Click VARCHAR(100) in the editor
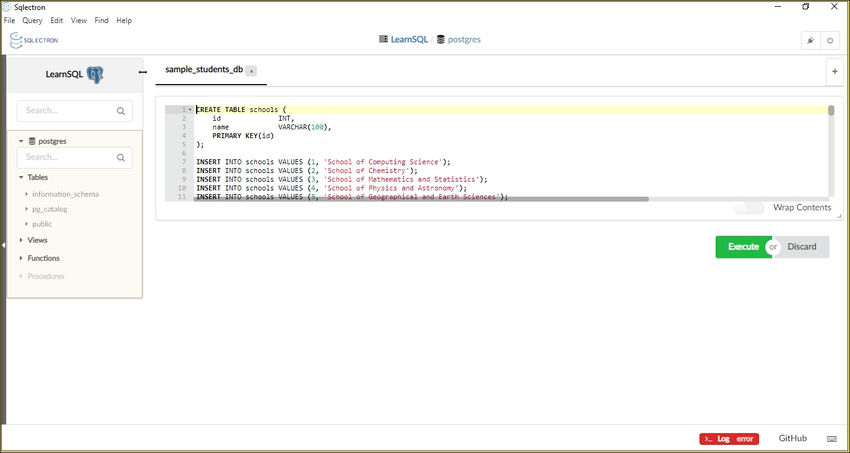The width and height of the screenshot is (850, 453). click(304, 127)
